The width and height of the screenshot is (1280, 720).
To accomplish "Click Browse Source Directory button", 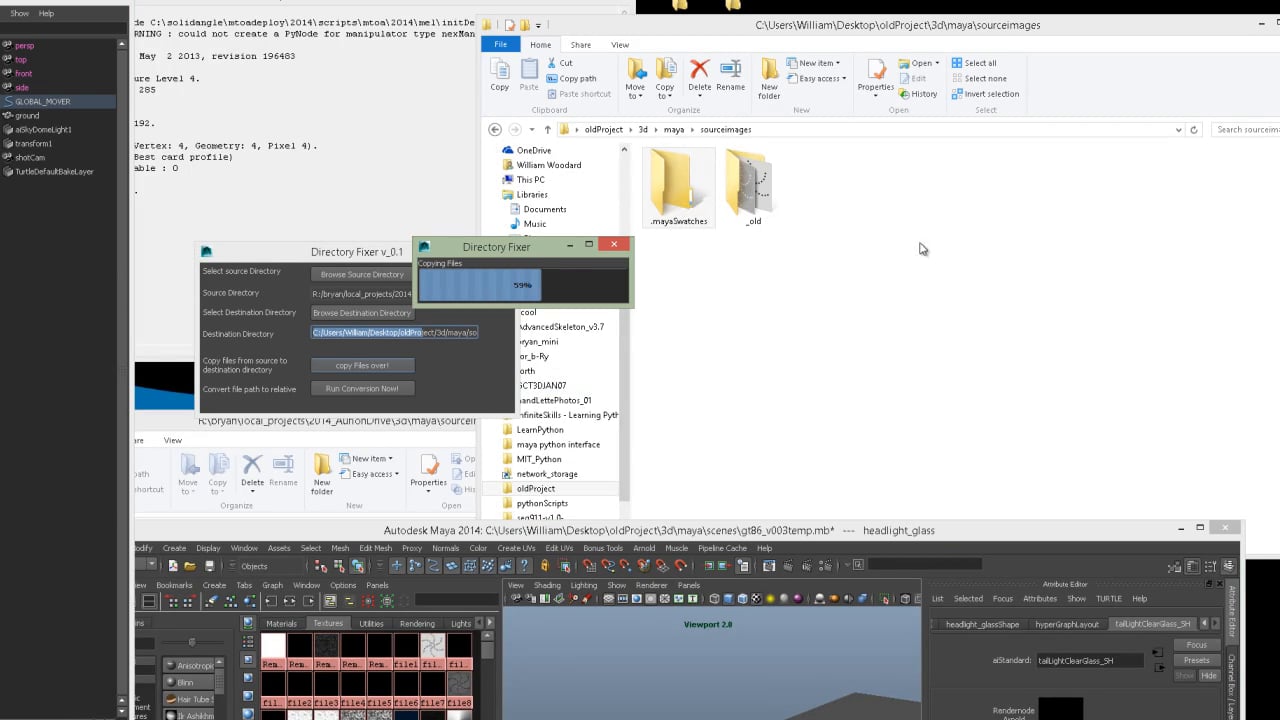I will click(362, 274).
